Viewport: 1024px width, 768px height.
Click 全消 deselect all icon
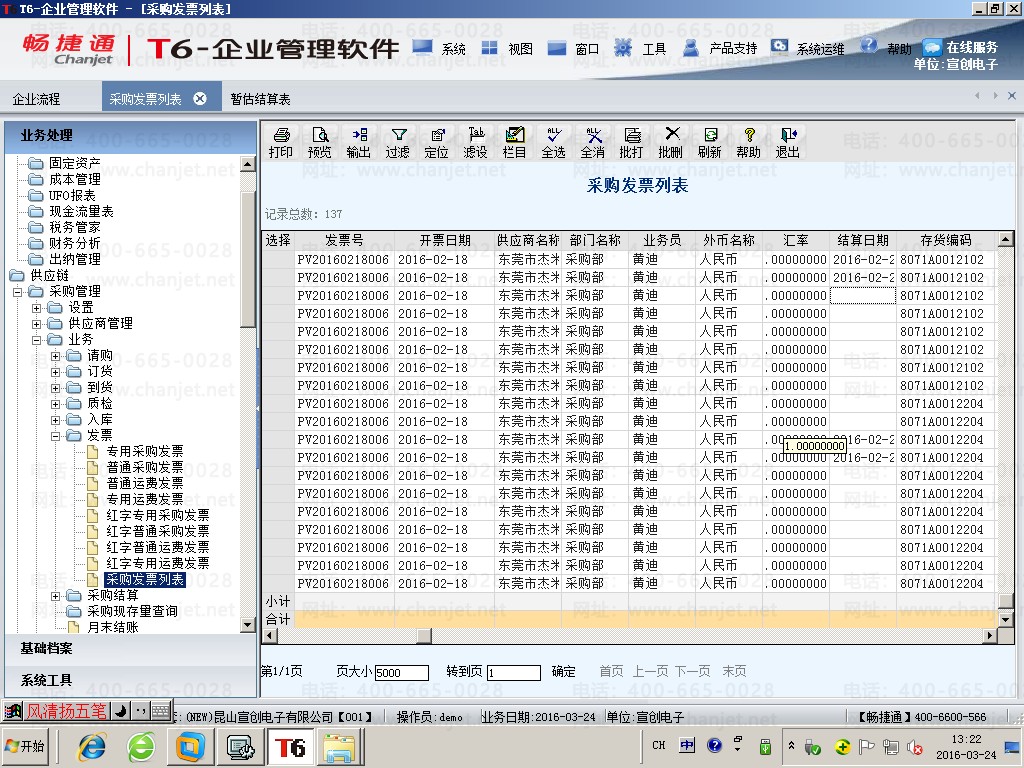(x=592, y=142)
